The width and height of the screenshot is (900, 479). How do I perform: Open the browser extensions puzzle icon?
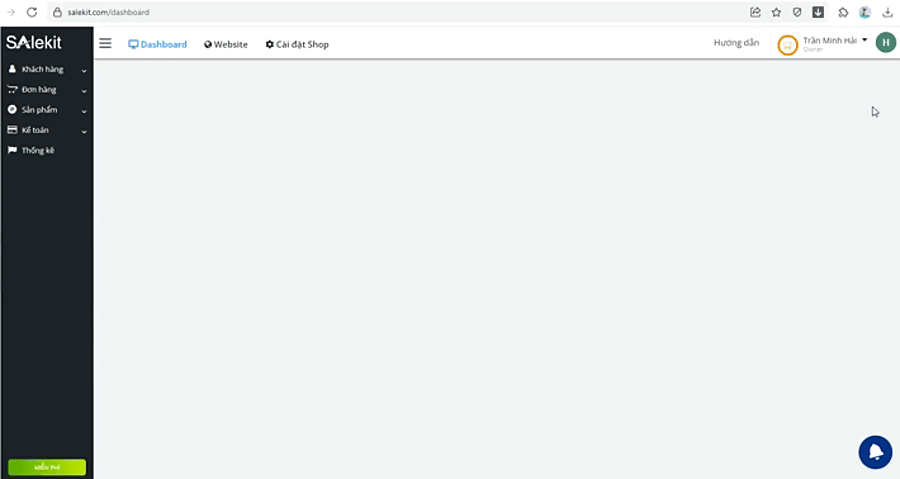(x=843, y=12)
